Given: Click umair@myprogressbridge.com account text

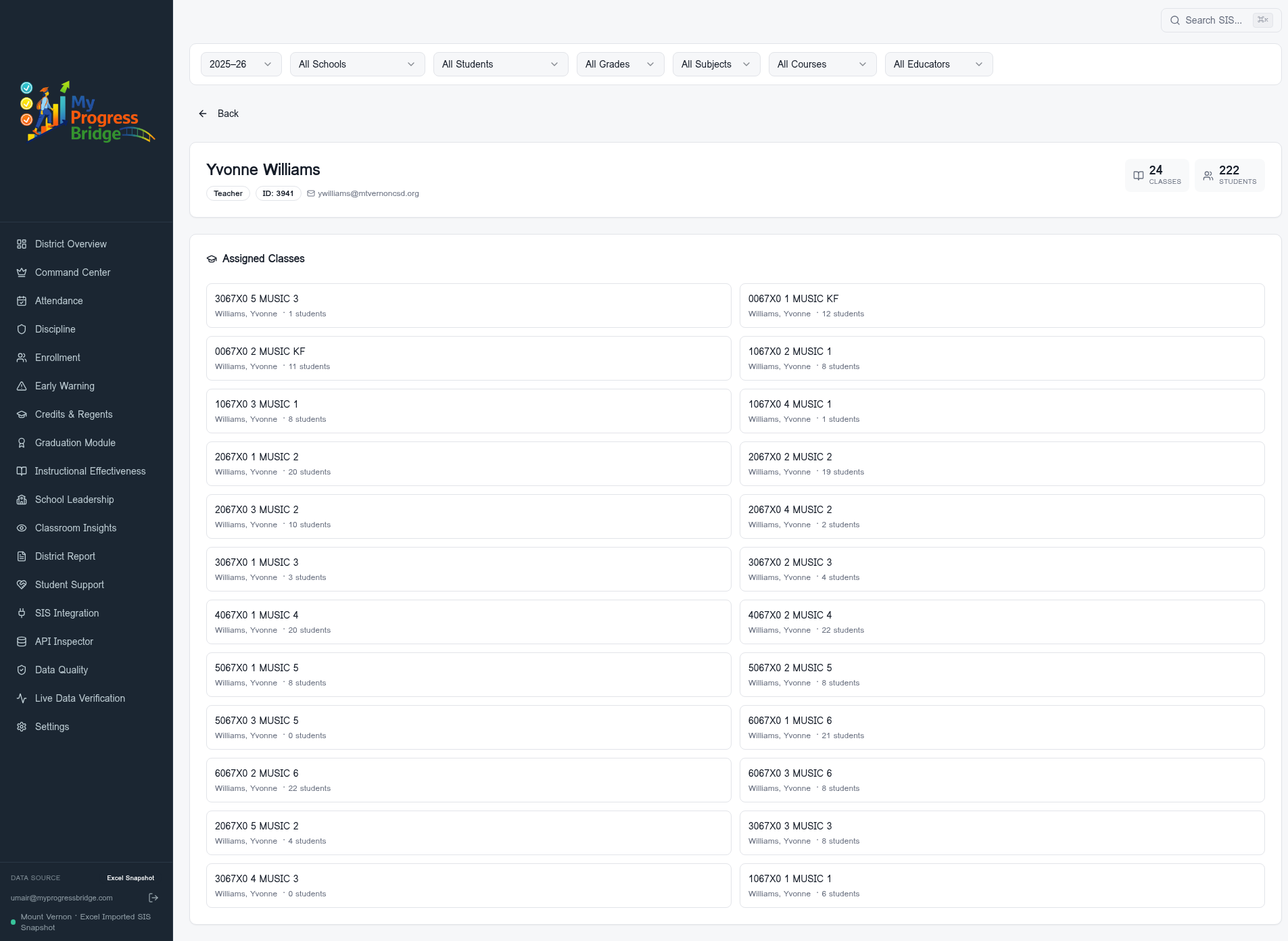Looking at the screenshot, I should click(x=62, y=898).
